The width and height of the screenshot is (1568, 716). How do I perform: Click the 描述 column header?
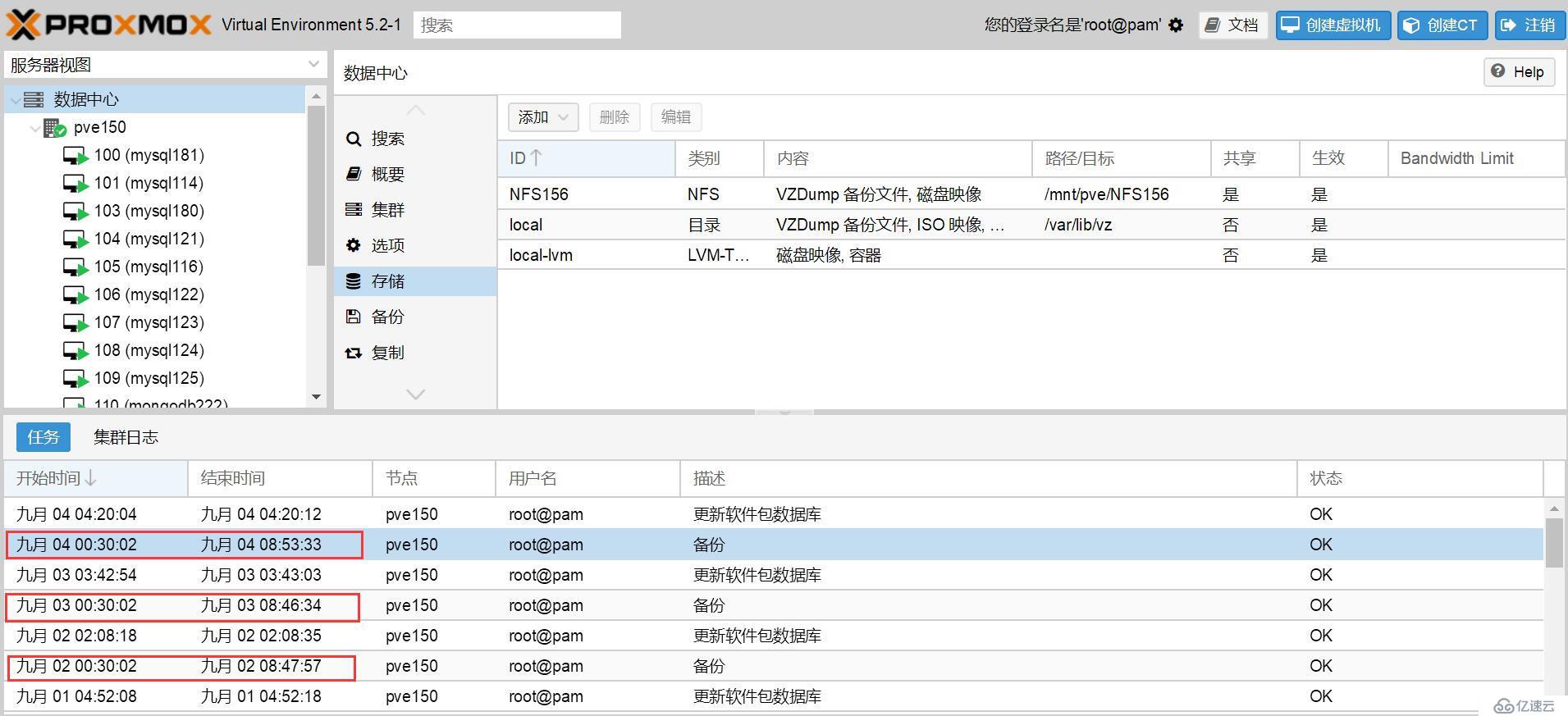988,478
